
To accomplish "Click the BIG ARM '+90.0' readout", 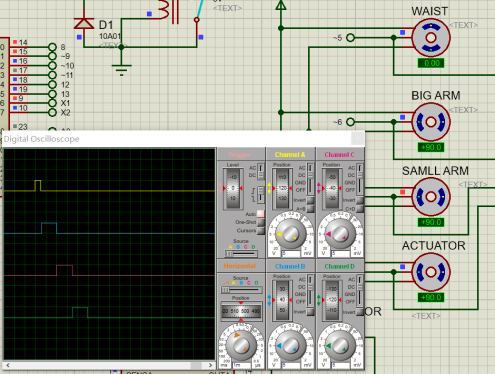I will pos(431,147).
